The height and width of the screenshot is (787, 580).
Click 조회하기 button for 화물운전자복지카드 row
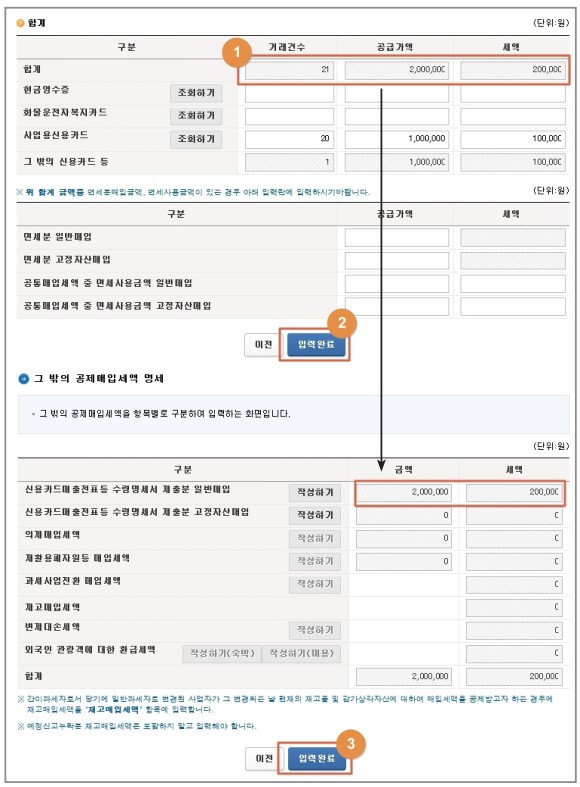(196, 115)
